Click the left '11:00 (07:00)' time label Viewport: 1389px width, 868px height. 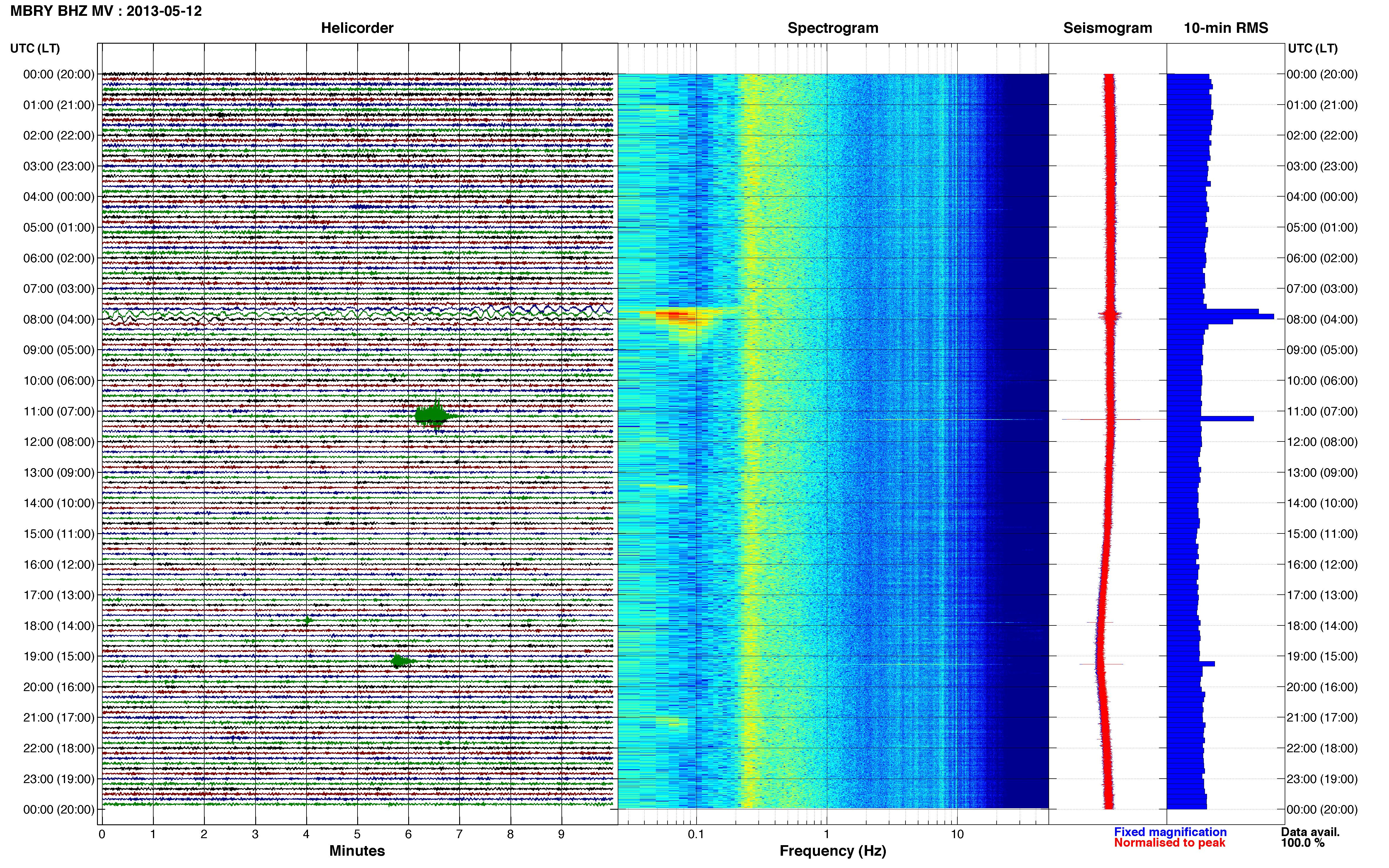click(x=59, y=411)
